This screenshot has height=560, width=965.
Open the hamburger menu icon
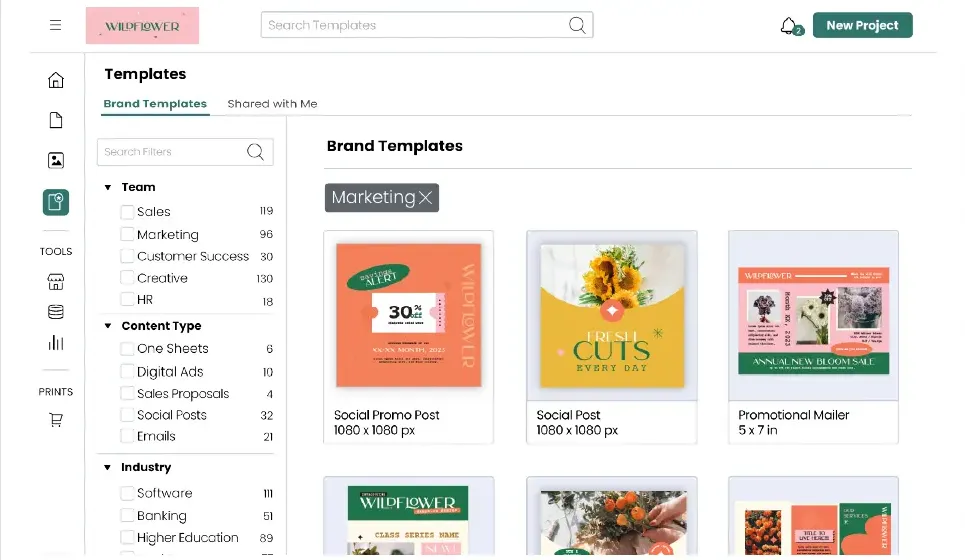click(56, 25)
